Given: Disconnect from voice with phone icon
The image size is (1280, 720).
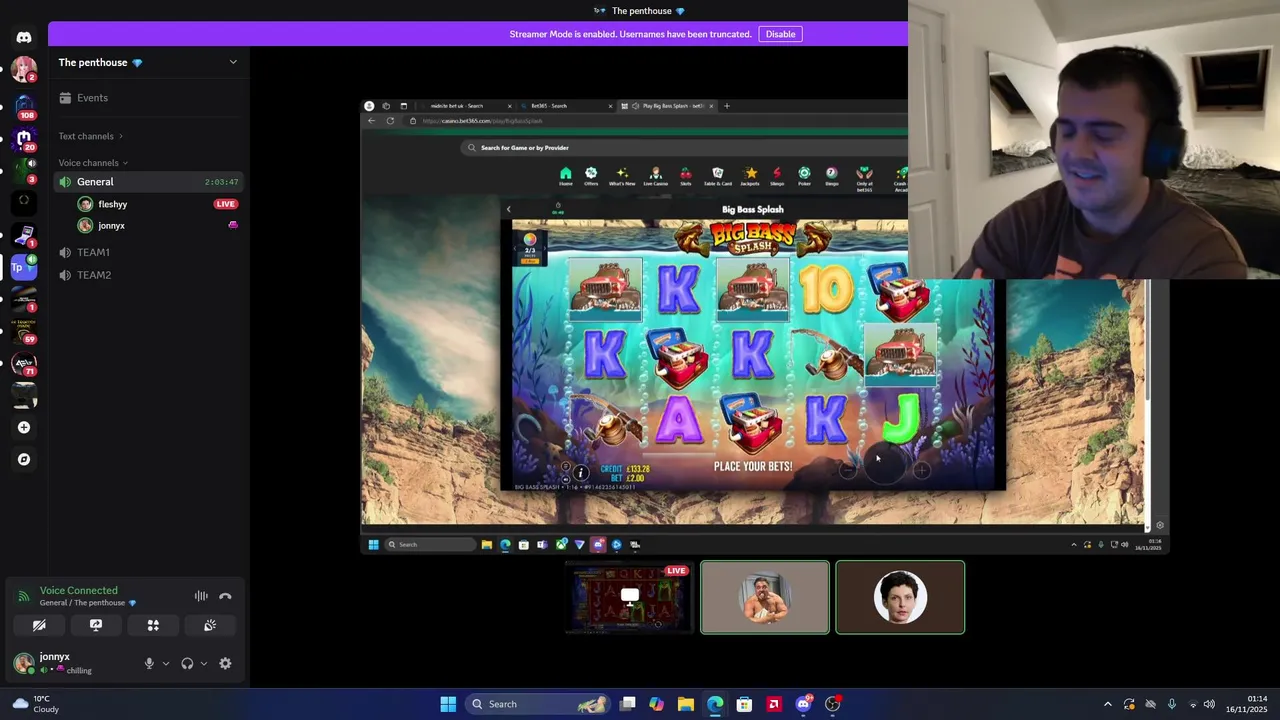Looking at the screenshot, I should click(225, 596).
